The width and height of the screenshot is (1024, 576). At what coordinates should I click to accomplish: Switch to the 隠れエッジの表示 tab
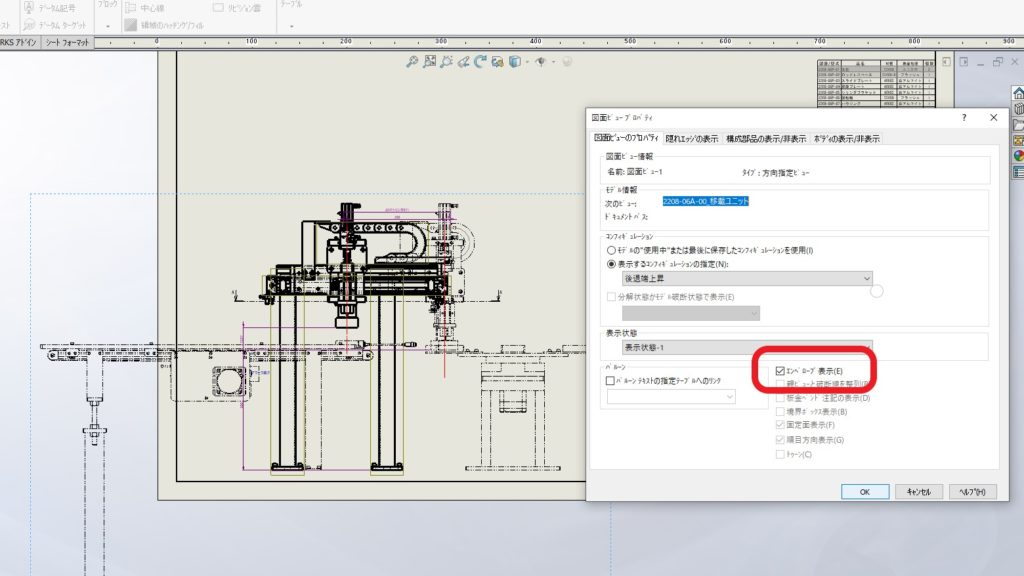click(x=692, y=138)
